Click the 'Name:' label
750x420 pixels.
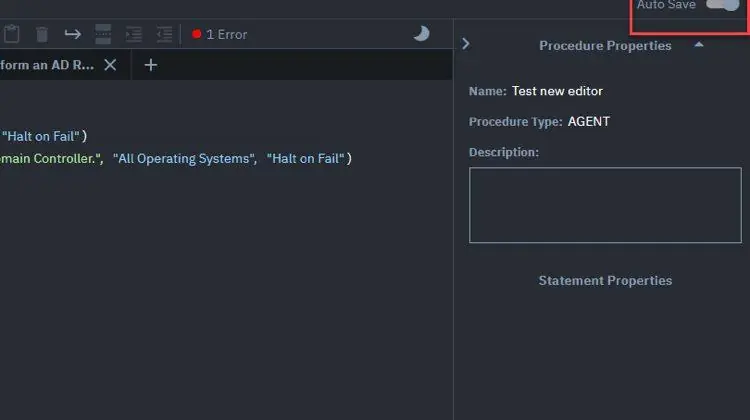(487, 91)
